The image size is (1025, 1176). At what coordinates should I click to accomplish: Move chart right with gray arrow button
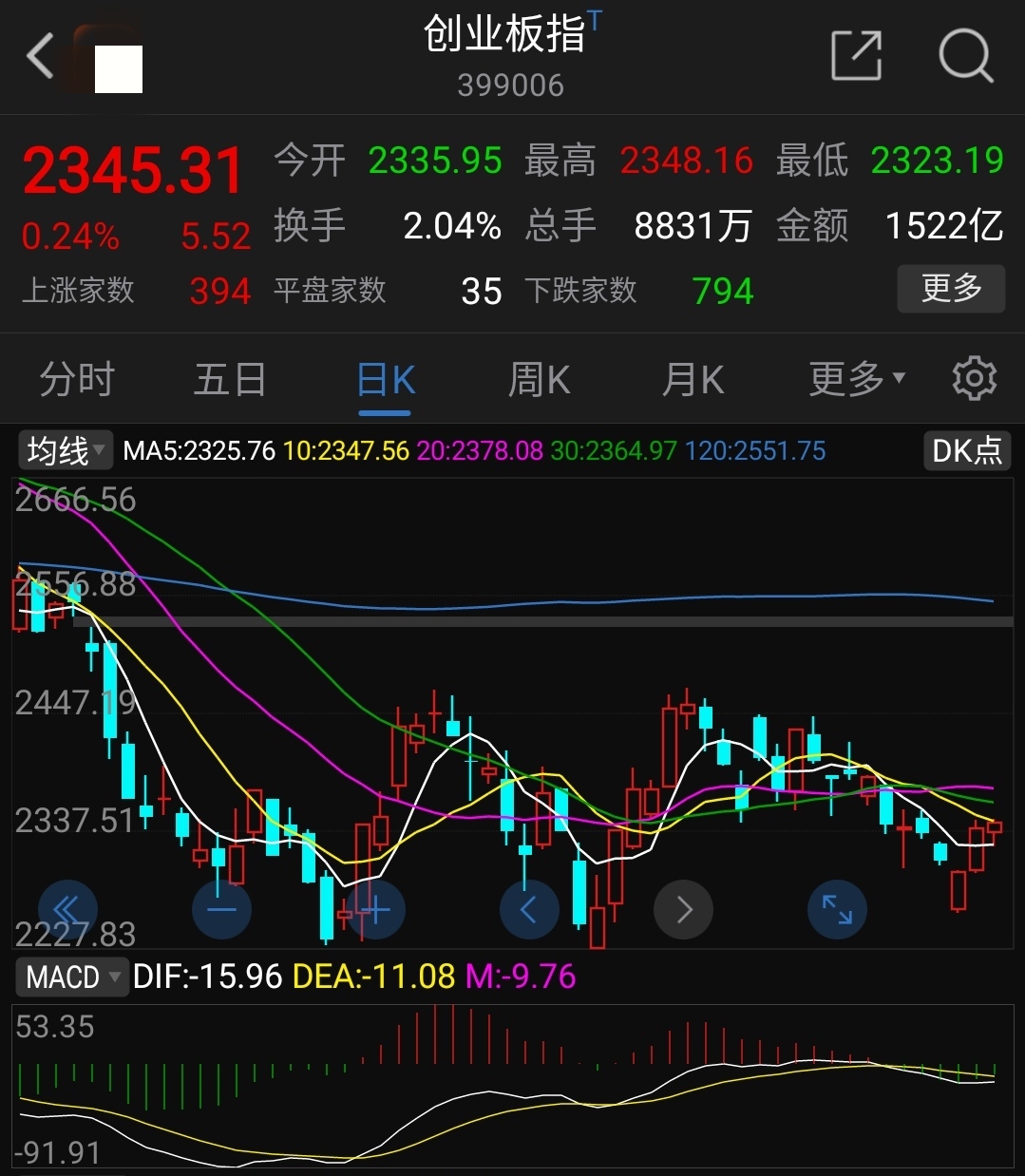683,910
